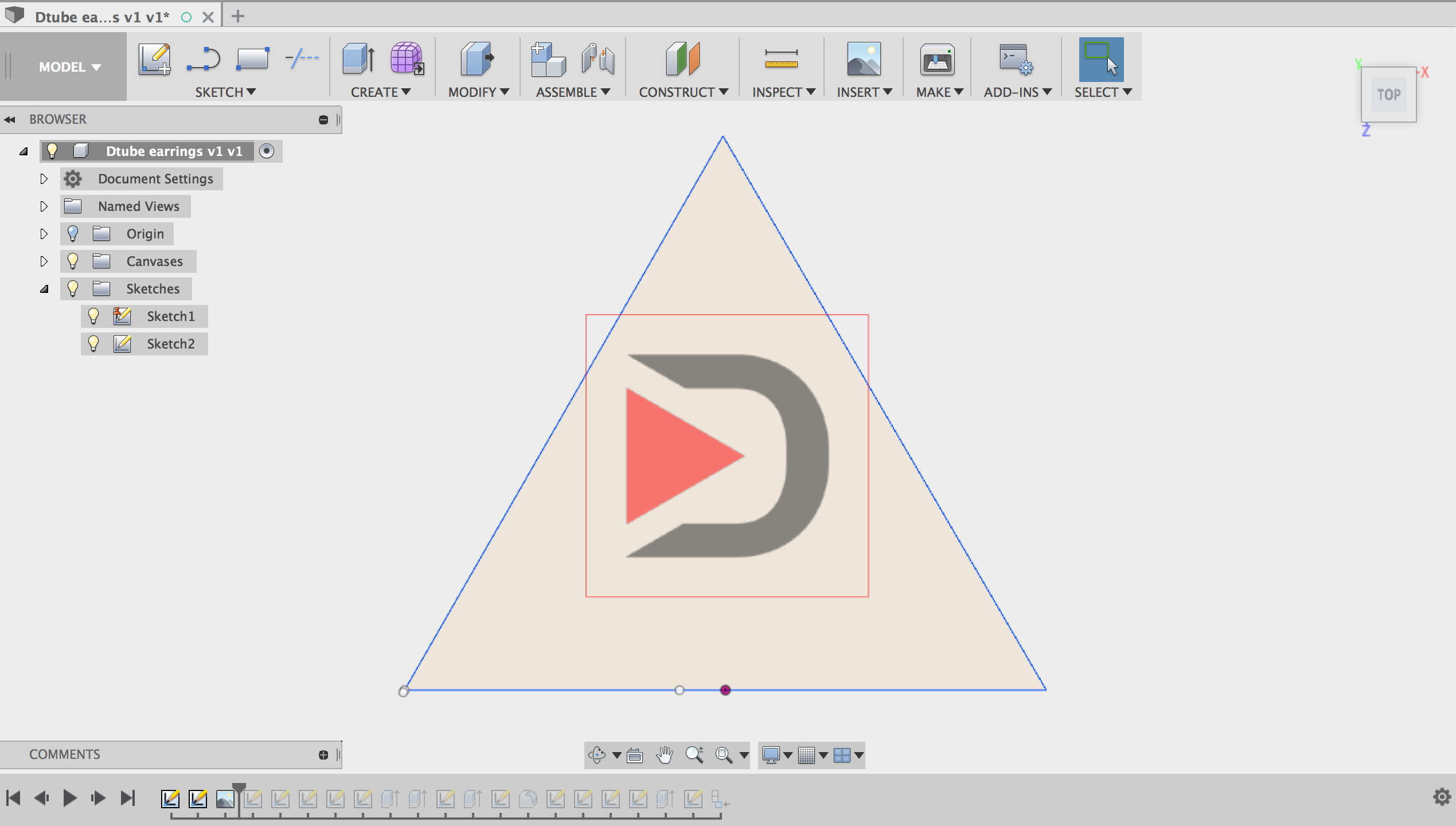Viewport: 1456px width, 826px height.
Task: Open the SKETCH menu
Action: (225, 92)
